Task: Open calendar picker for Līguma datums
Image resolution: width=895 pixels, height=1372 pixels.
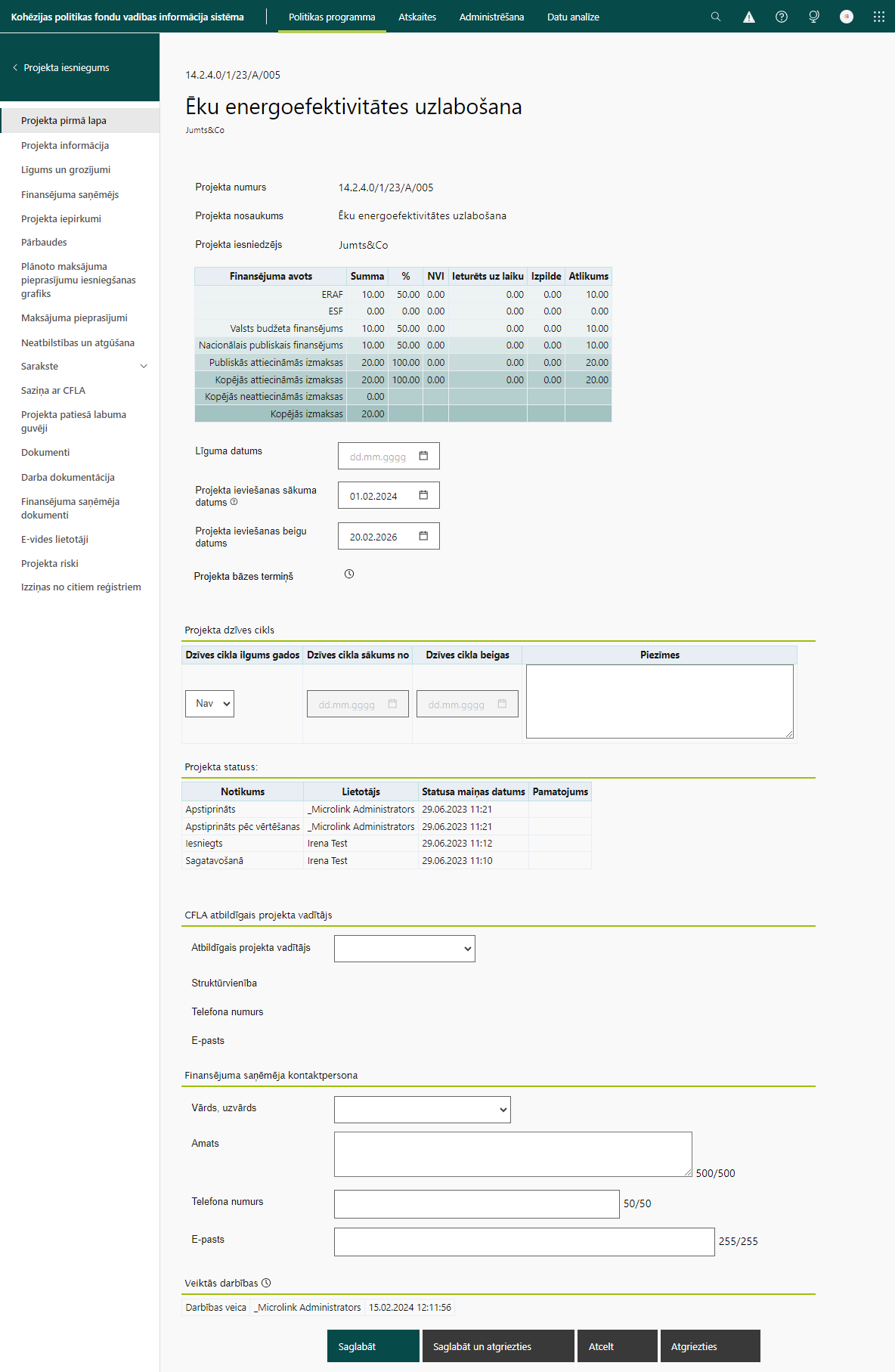Action: tap(423, 456)
